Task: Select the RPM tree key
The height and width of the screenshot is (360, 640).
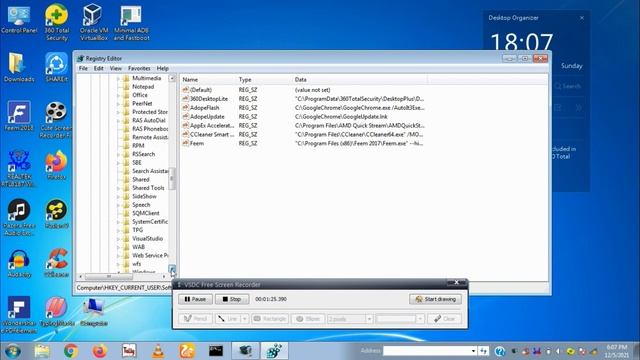Action: [x=138, y=146]
